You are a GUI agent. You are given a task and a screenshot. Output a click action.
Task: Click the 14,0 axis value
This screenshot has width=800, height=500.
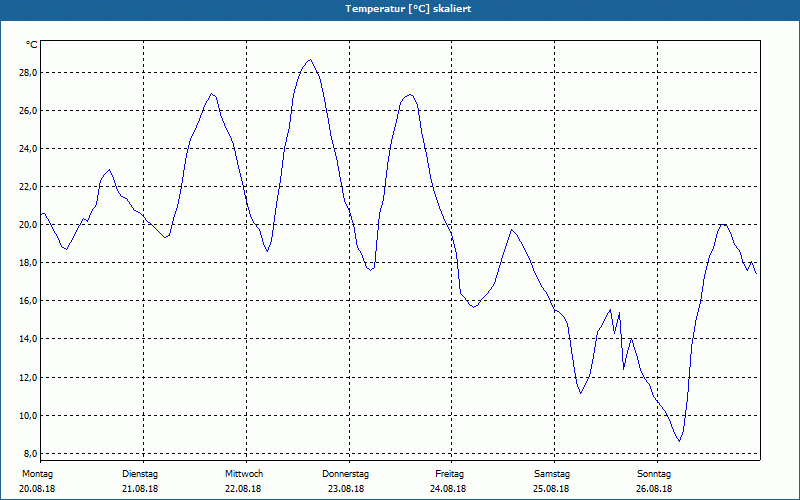28,339
